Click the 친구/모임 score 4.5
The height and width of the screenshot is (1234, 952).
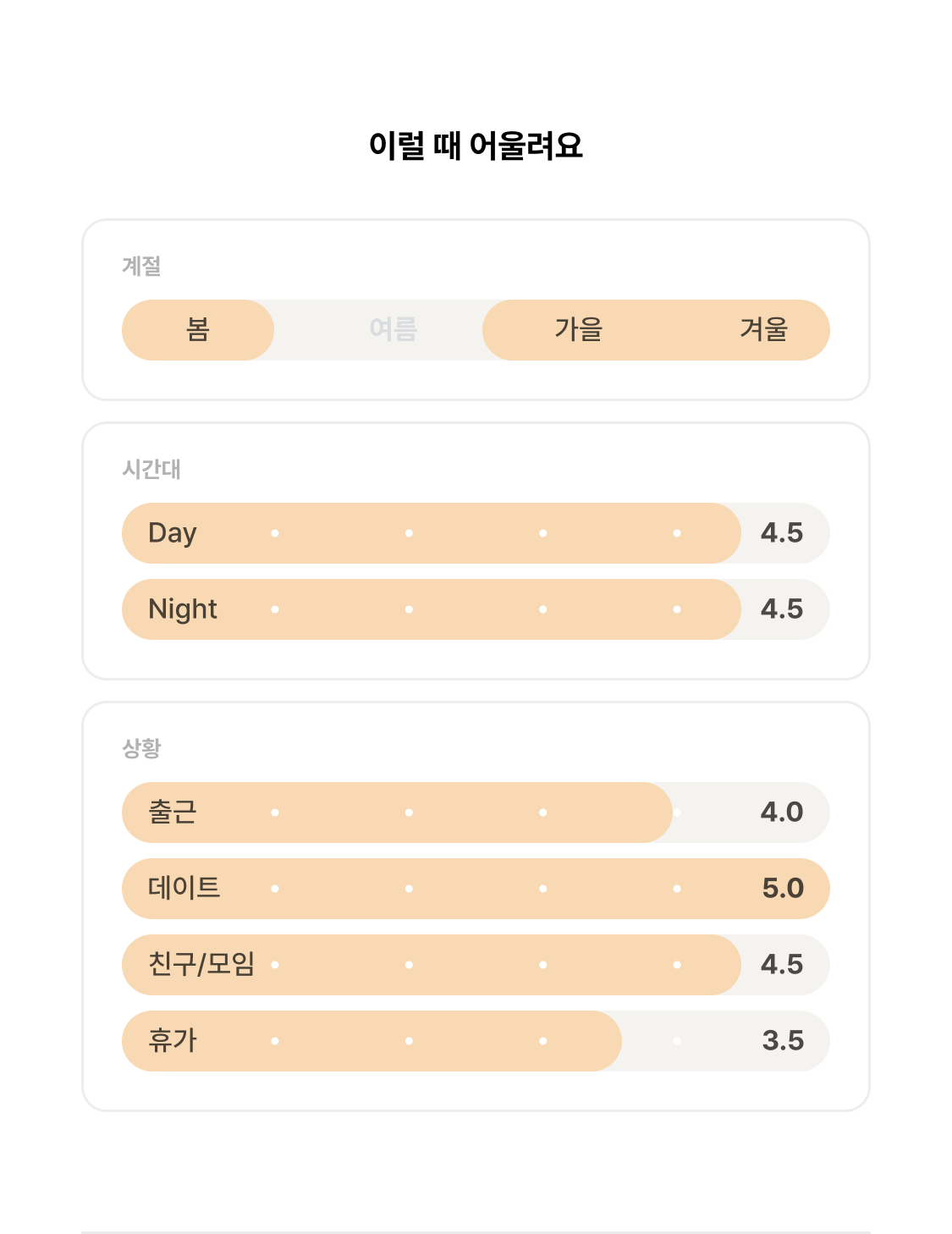(x=782, y=965)
